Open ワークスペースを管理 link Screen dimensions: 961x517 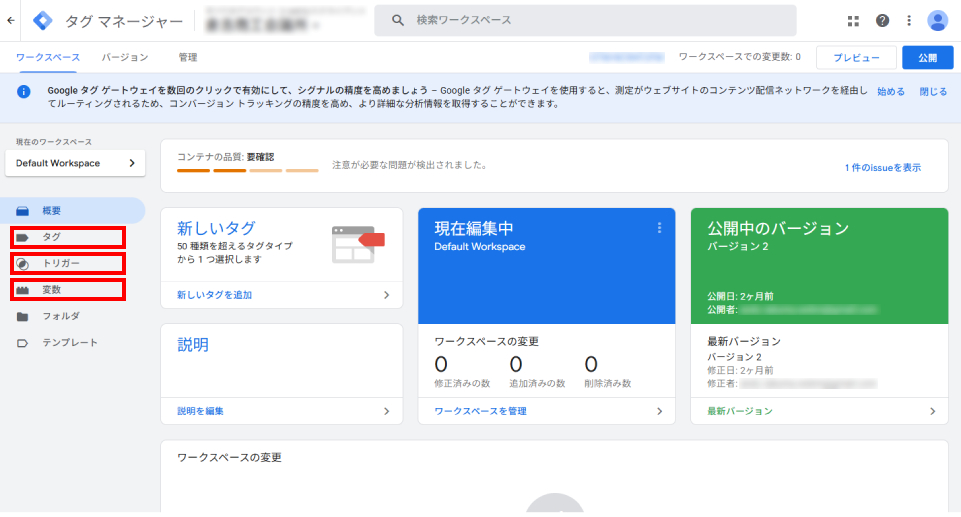pos(480,411)
